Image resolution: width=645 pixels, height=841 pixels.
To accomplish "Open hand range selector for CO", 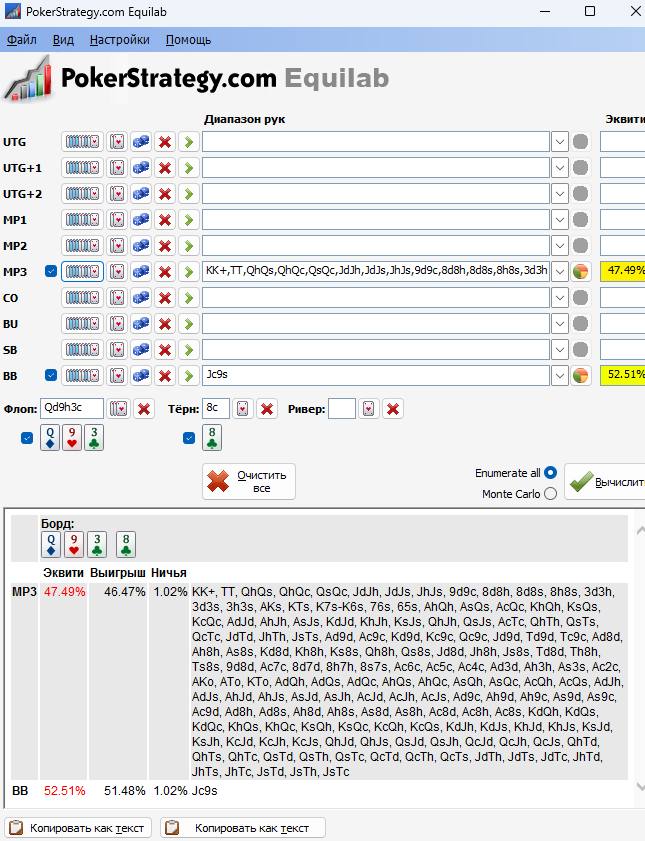I will 82,298.
